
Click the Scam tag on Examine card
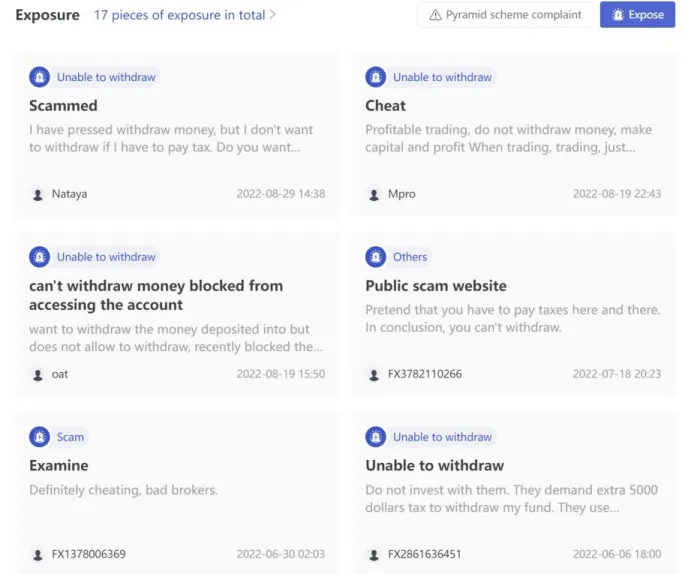pyautogui.click(x=70, y=437)
